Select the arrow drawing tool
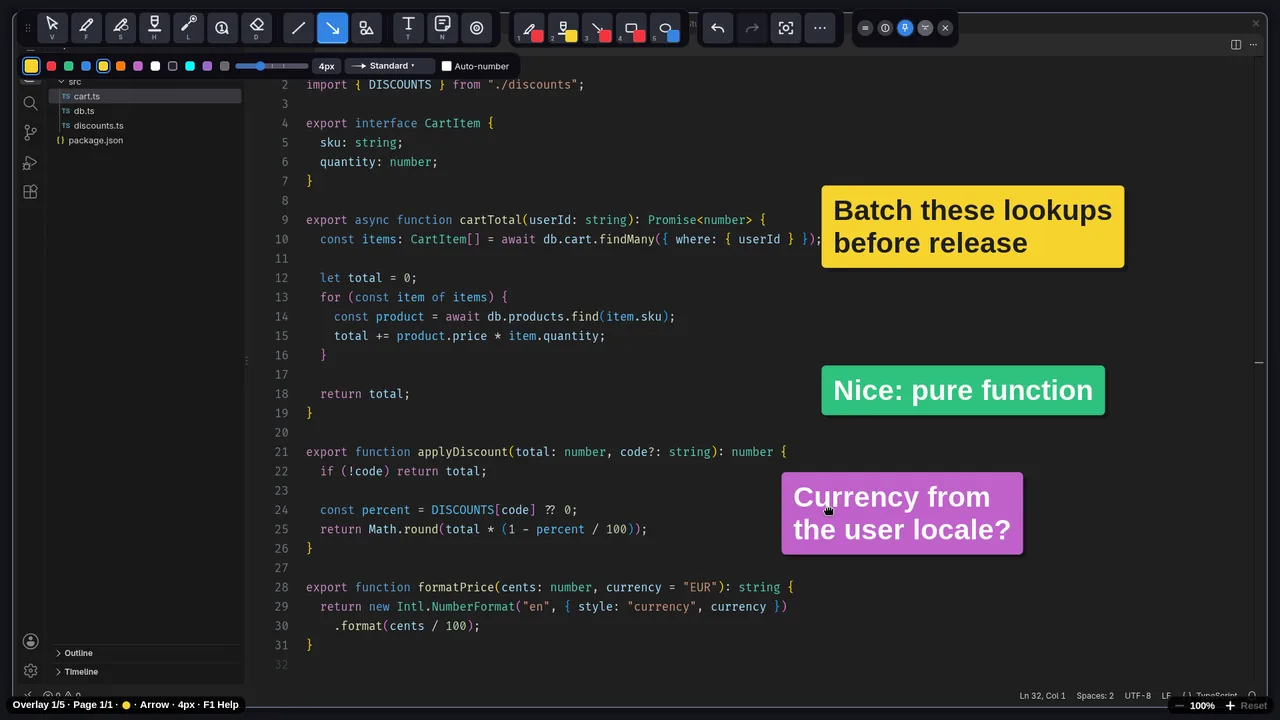This screenshot has width=1280, height=720. [332, 28]
